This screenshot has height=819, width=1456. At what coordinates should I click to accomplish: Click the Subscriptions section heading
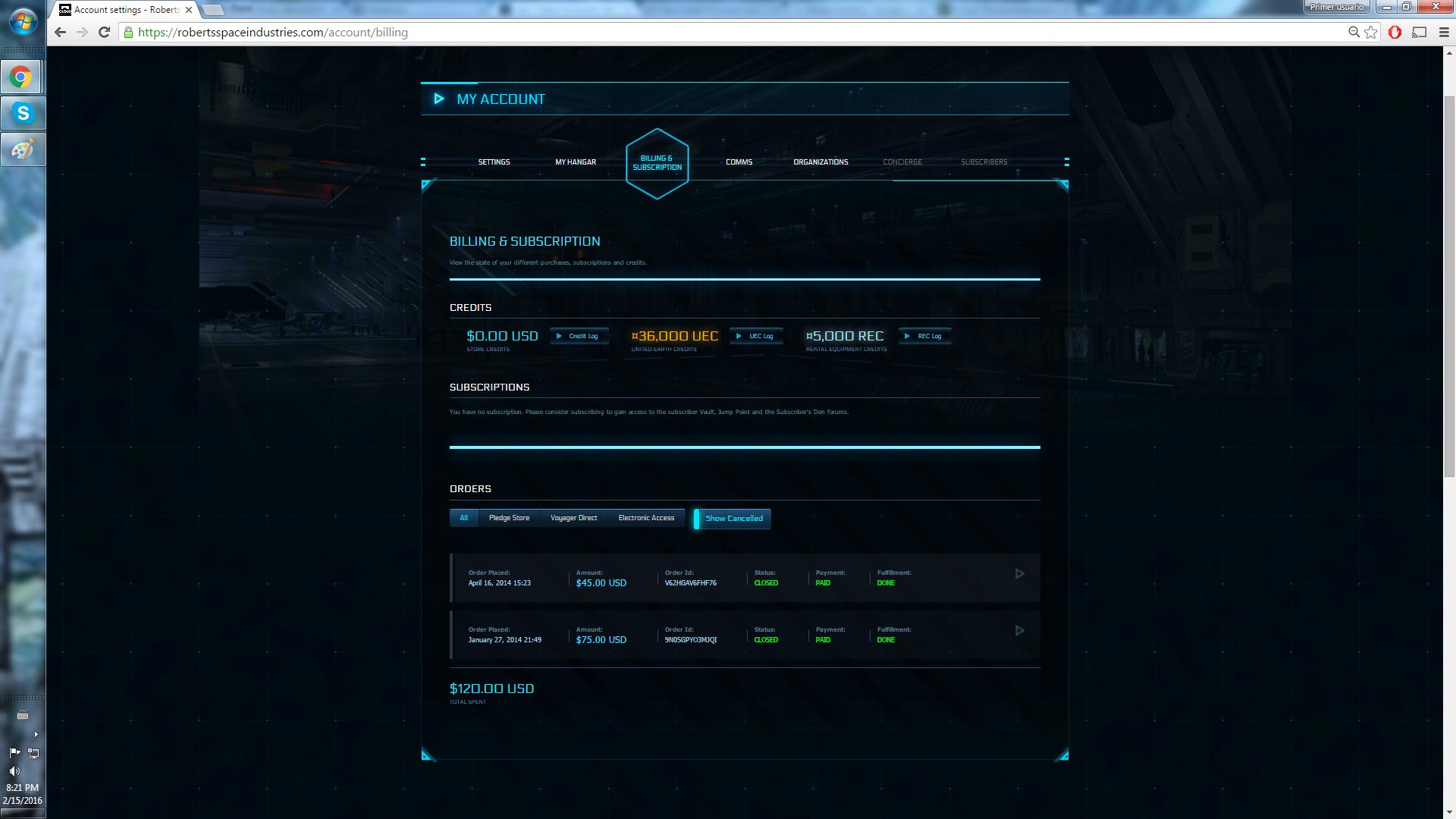[490, 388]
